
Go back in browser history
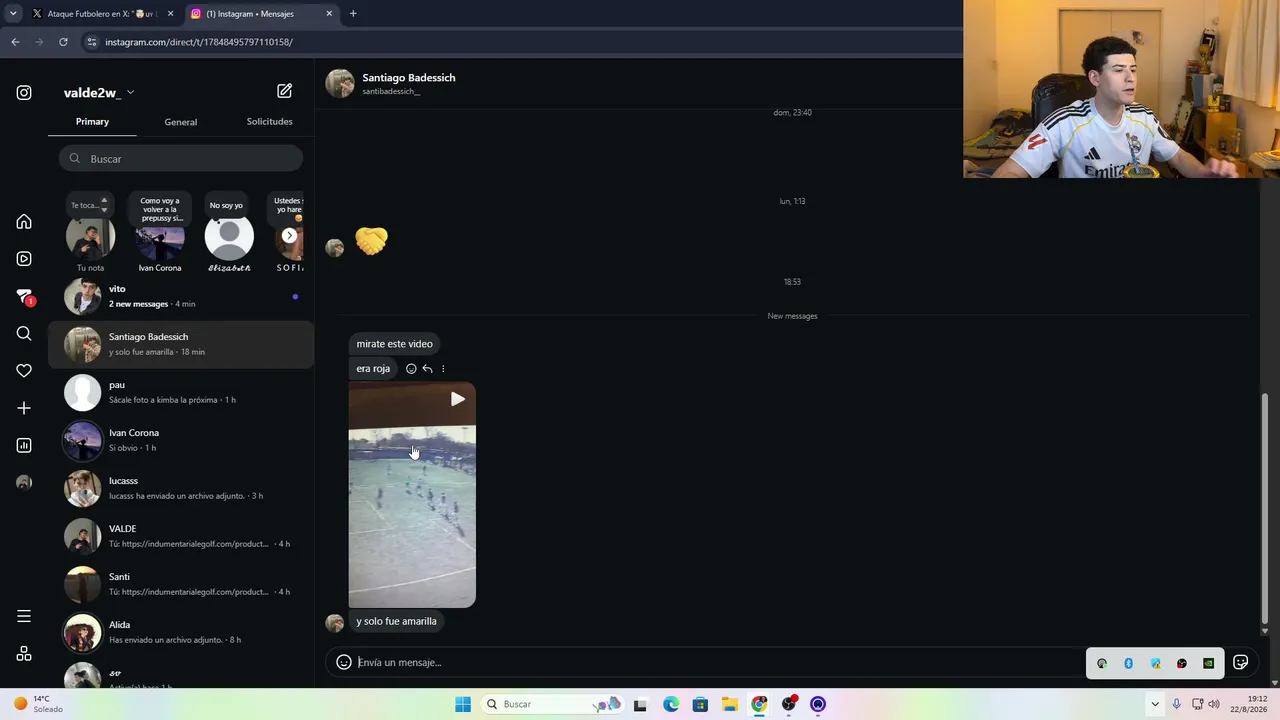click(x=15, y=42)
